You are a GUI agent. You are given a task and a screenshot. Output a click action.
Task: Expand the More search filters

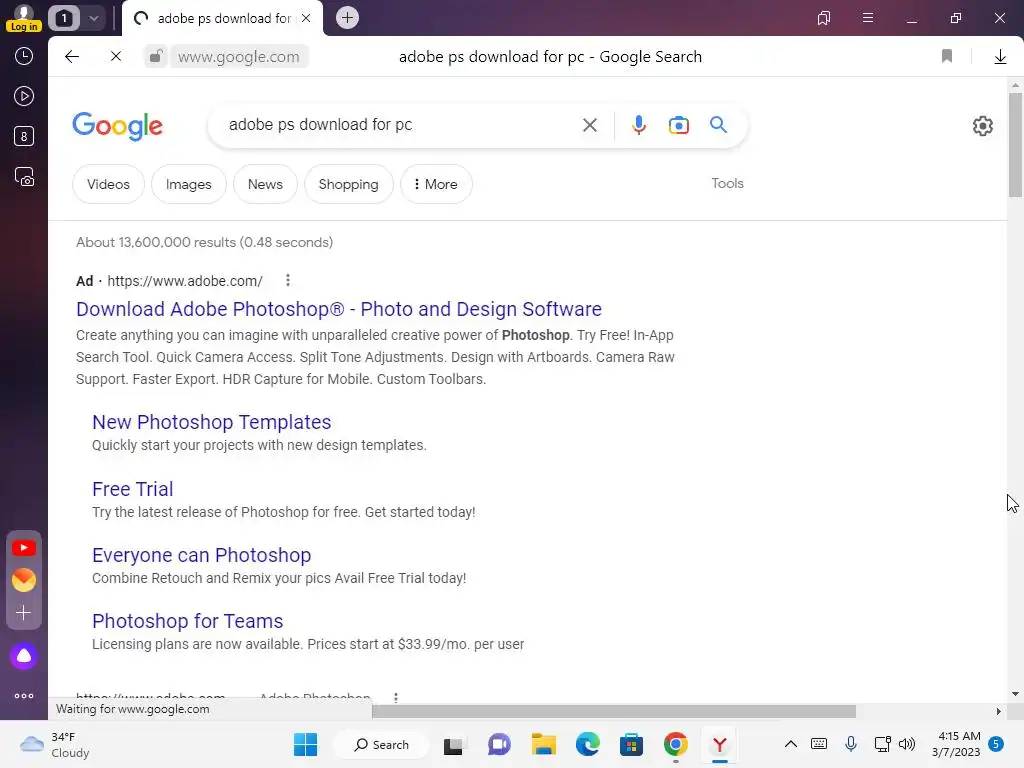coord(436,184)
